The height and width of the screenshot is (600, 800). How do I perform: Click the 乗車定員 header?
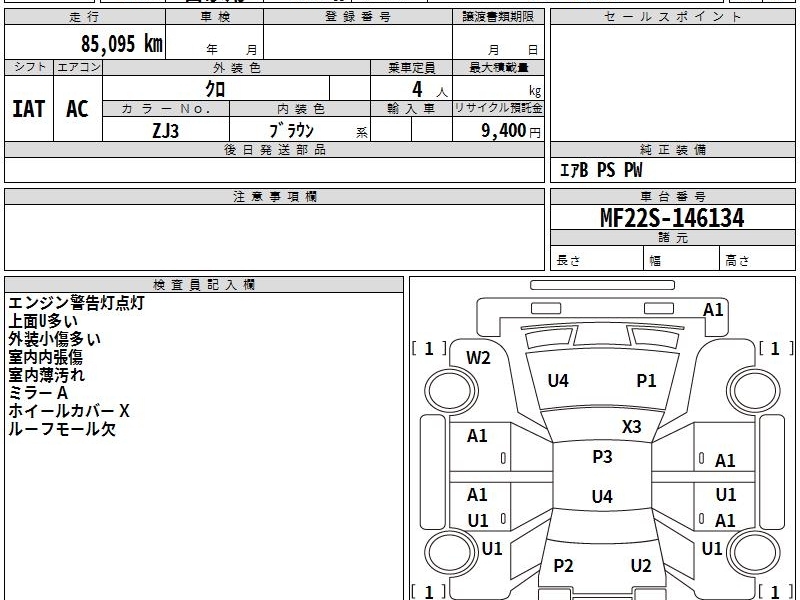[411, 67]
